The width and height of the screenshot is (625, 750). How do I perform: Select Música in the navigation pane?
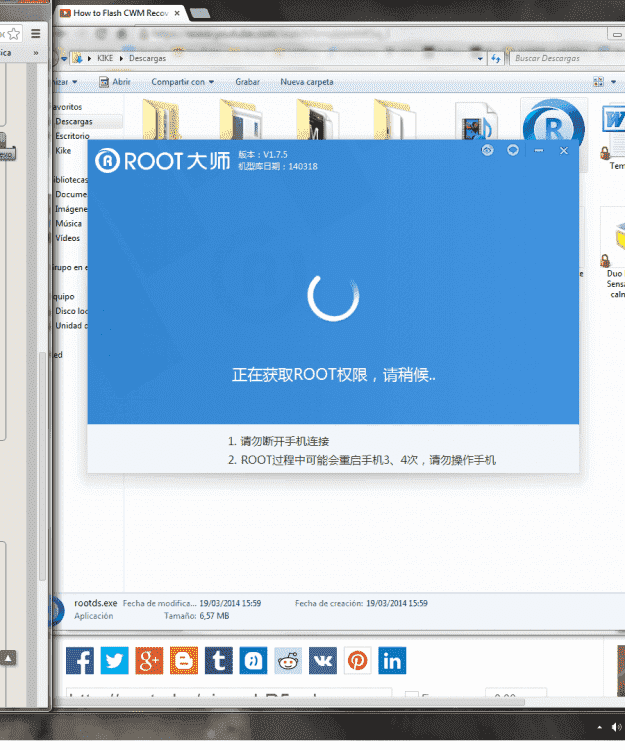(x=68, y=223)
